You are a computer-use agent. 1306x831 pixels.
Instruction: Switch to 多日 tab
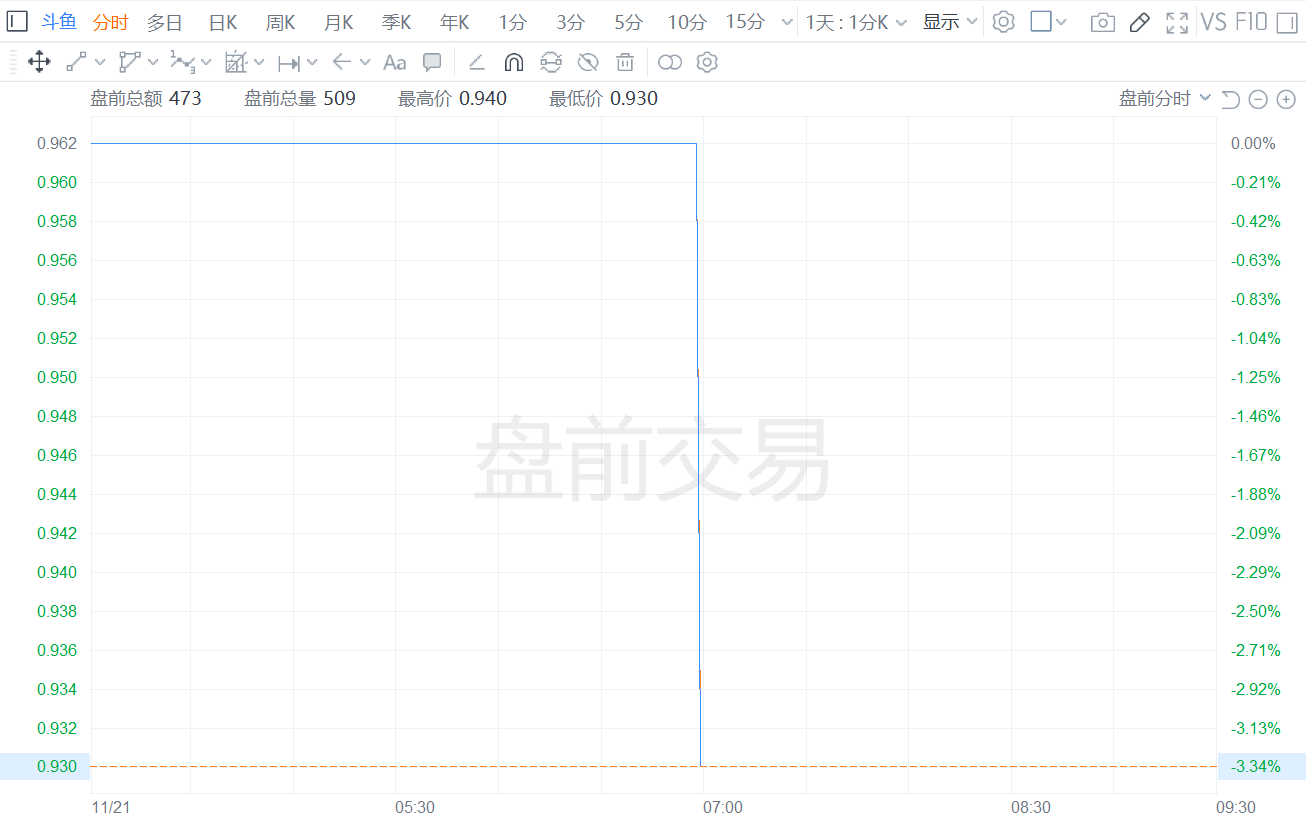point(165,22)
